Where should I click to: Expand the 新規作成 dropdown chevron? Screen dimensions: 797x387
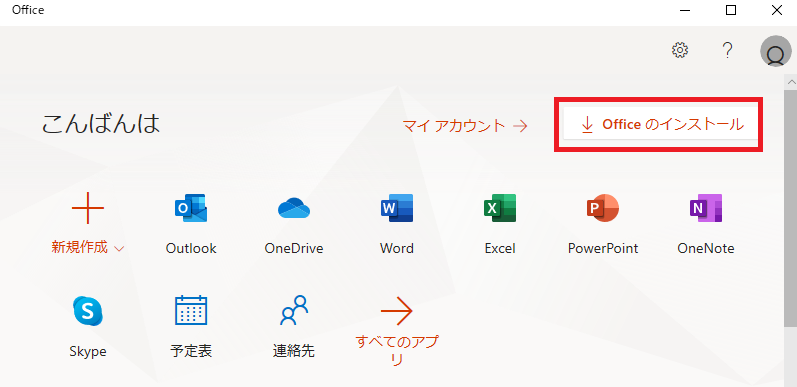[x=119, y=249]
